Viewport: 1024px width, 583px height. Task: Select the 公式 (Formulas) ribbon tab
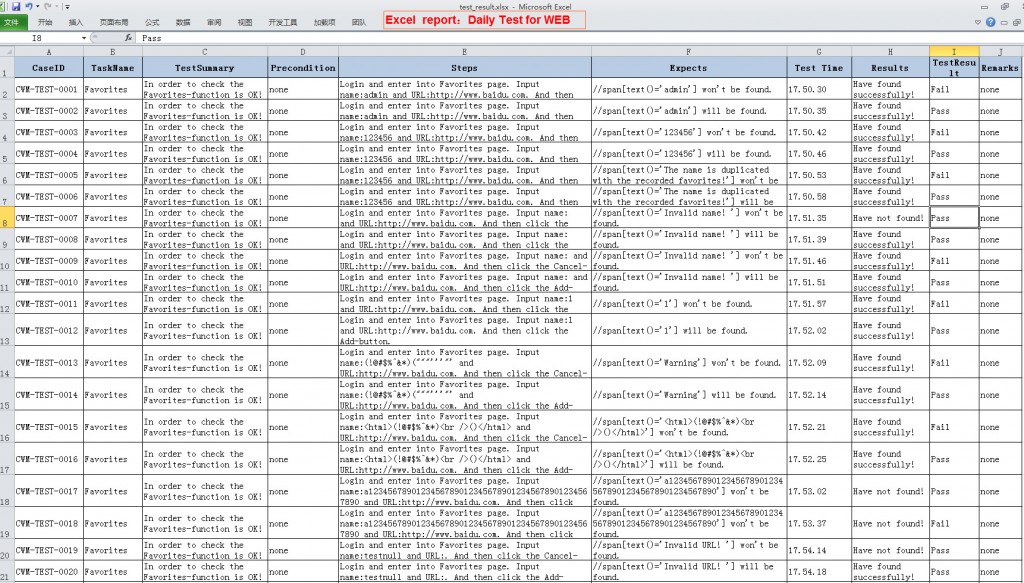tap(153, 22)
